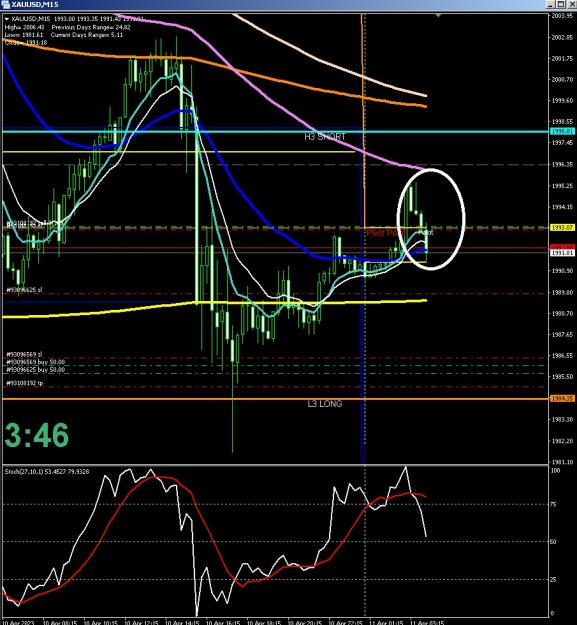Click the grey chart shift triangle marker
This screenshot has height=625, width=577.
[x=438, y=15]
